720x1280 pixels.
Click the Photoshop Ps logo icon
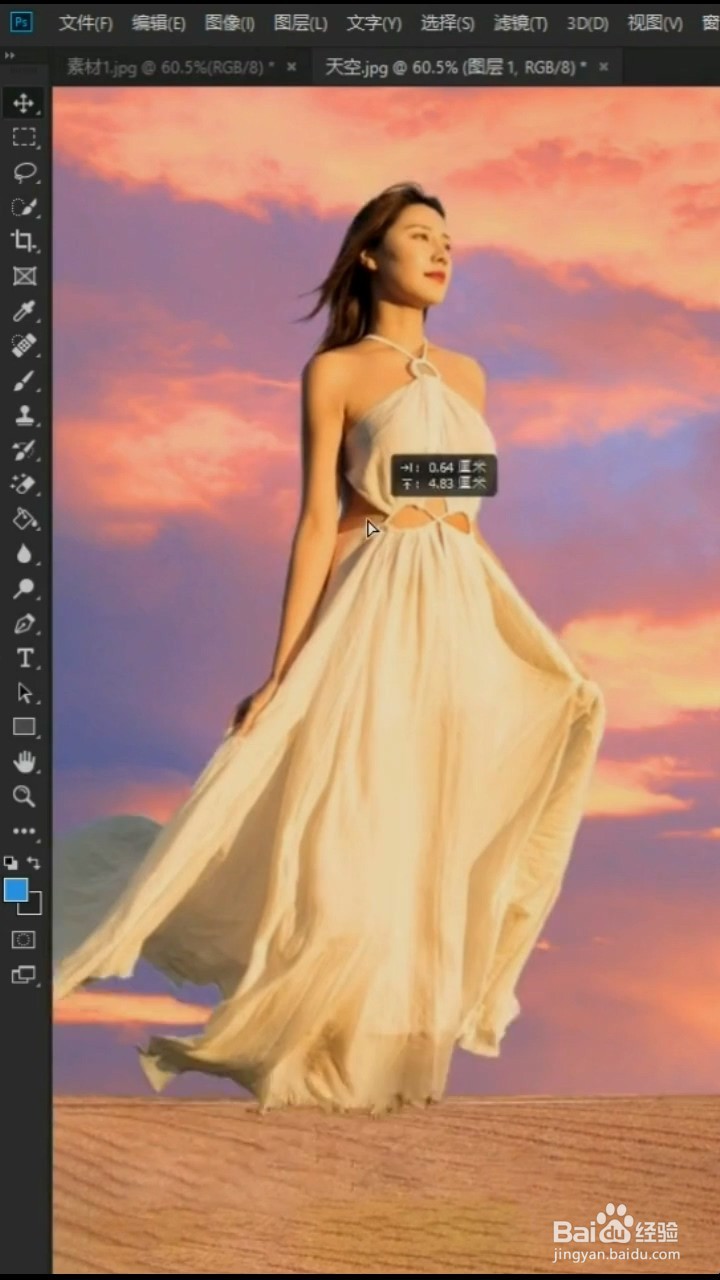point(21,22)
